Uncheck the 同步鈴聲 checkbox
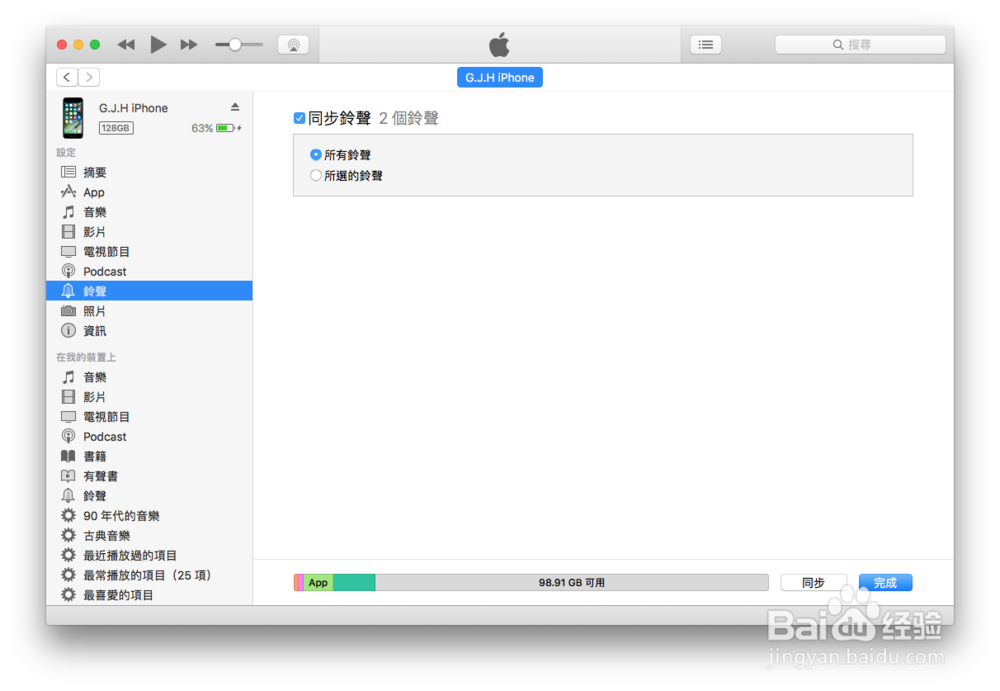This screenshot has width=1000, height=691. coord(298,117)
